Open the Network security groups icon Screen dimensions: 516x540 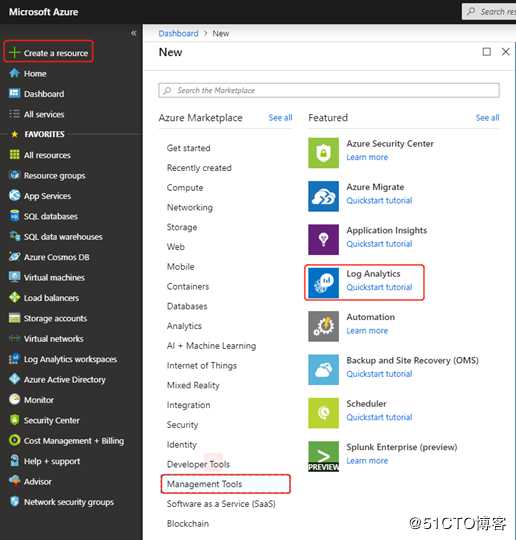(14, 501)
